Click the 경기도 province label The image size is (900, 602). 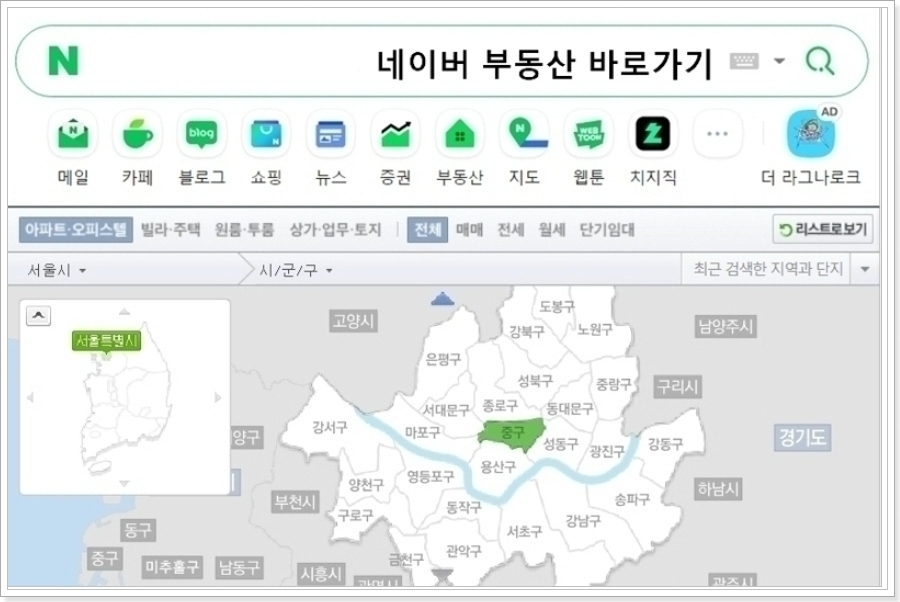click(802, 437)
